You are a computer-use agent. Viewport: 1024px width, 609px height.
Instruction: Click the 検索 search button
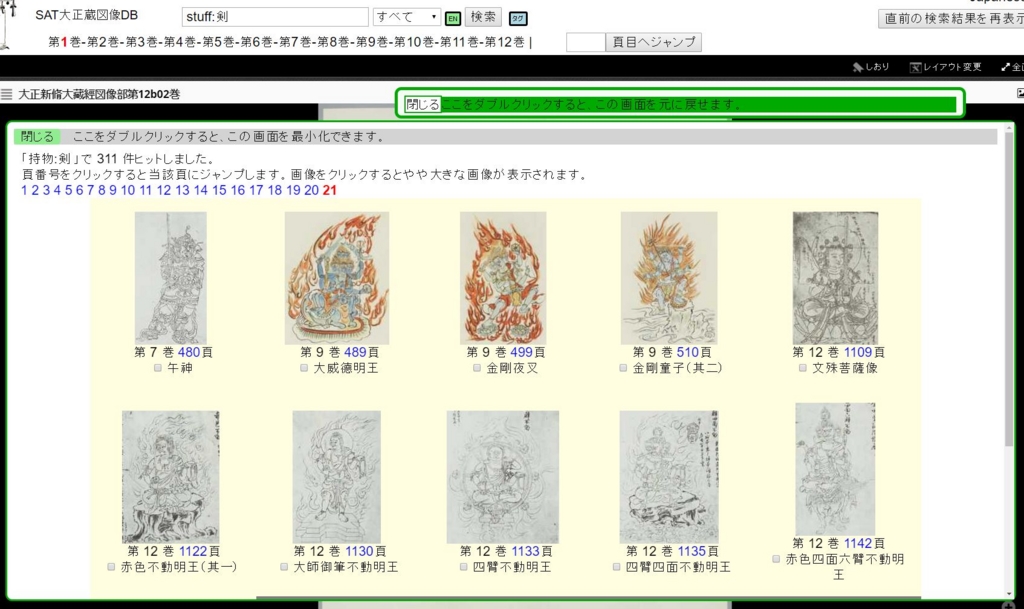pyautogui.click(x=483, y=17)
